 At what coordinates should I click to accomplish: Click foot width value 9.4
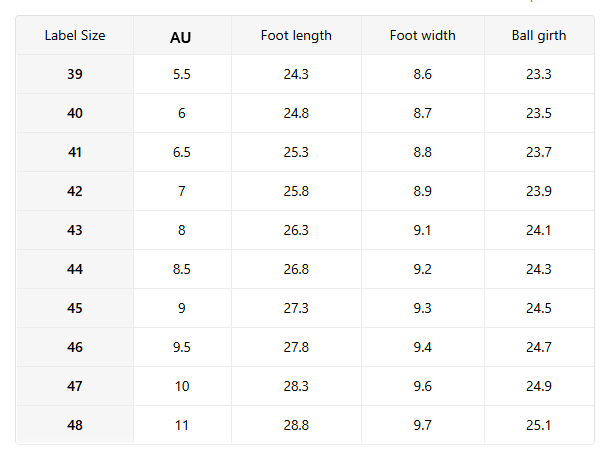coord(423,347)
